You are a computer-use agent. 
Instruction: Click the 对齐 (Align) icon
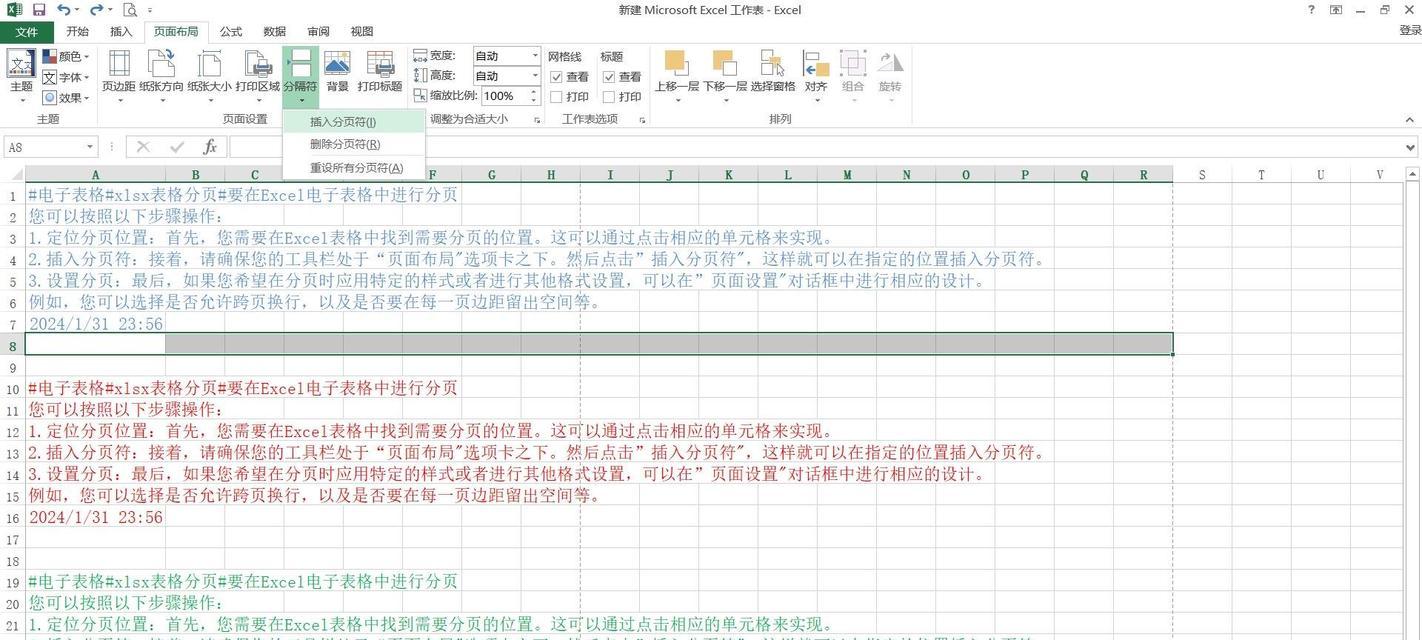[x=816, y=65]
